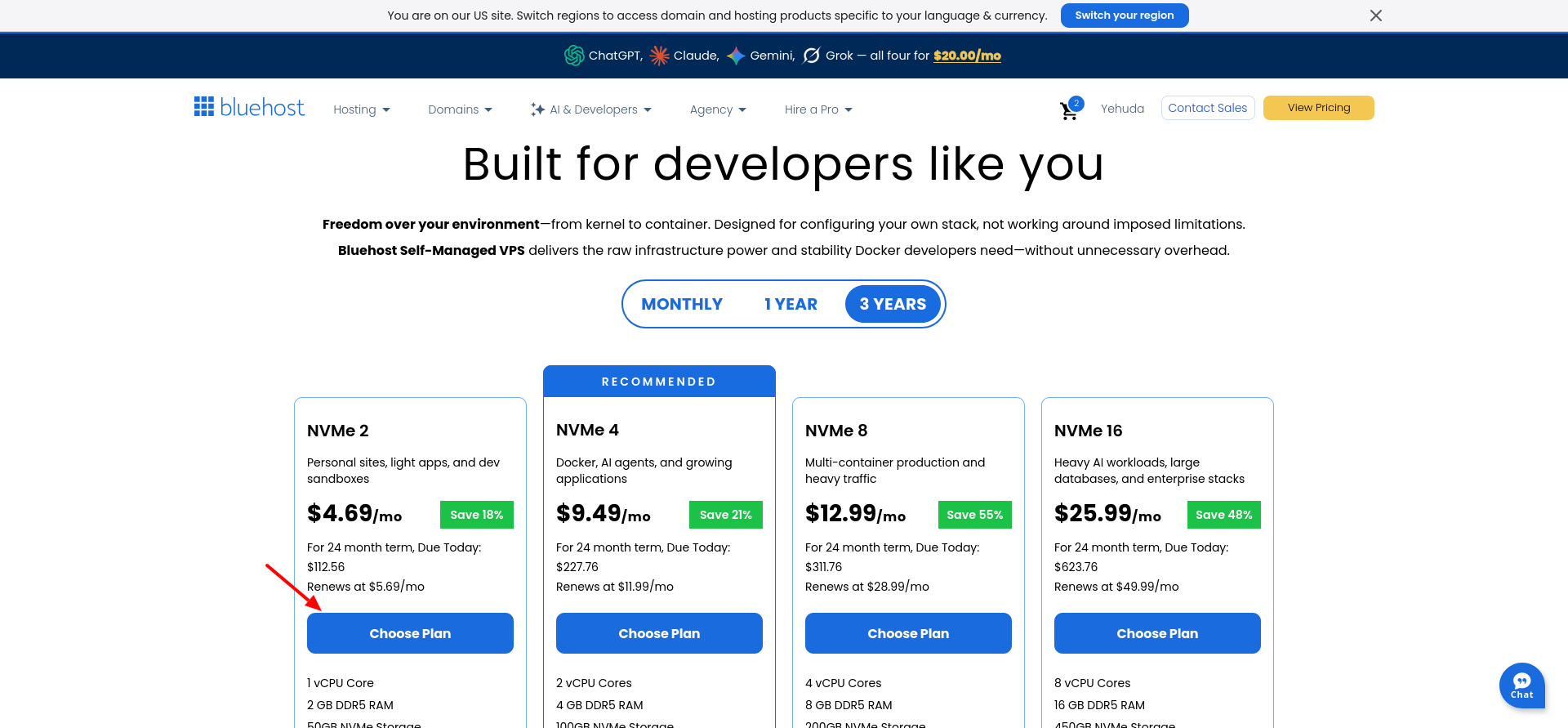Click '8 vCPU Cores' spec line
This screenshot has width=1568, height=728.
(x=1093, y=683)
